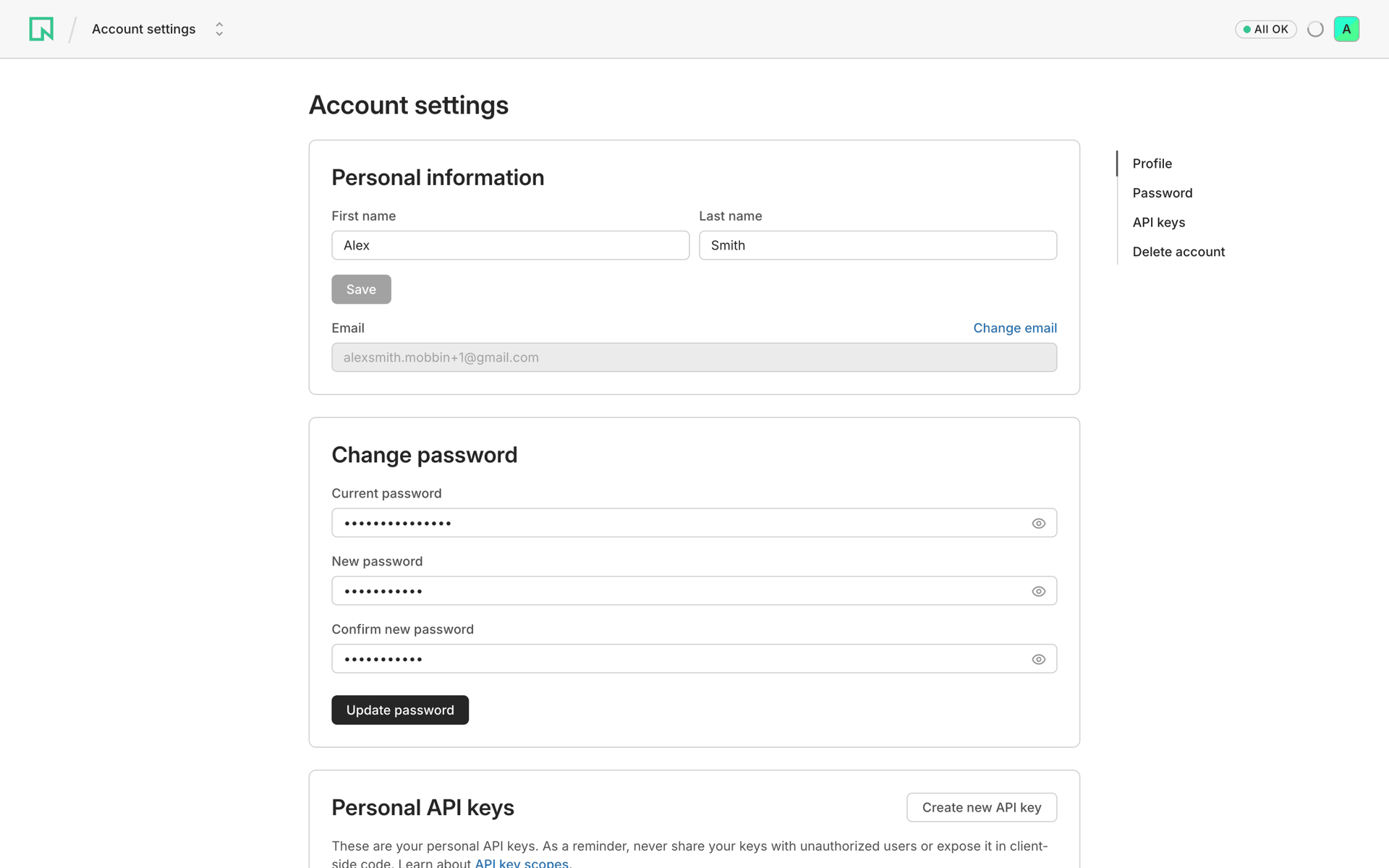Viewport: 1389px width, 868px height.
Task: Focus the New password field
Action: 694,591
